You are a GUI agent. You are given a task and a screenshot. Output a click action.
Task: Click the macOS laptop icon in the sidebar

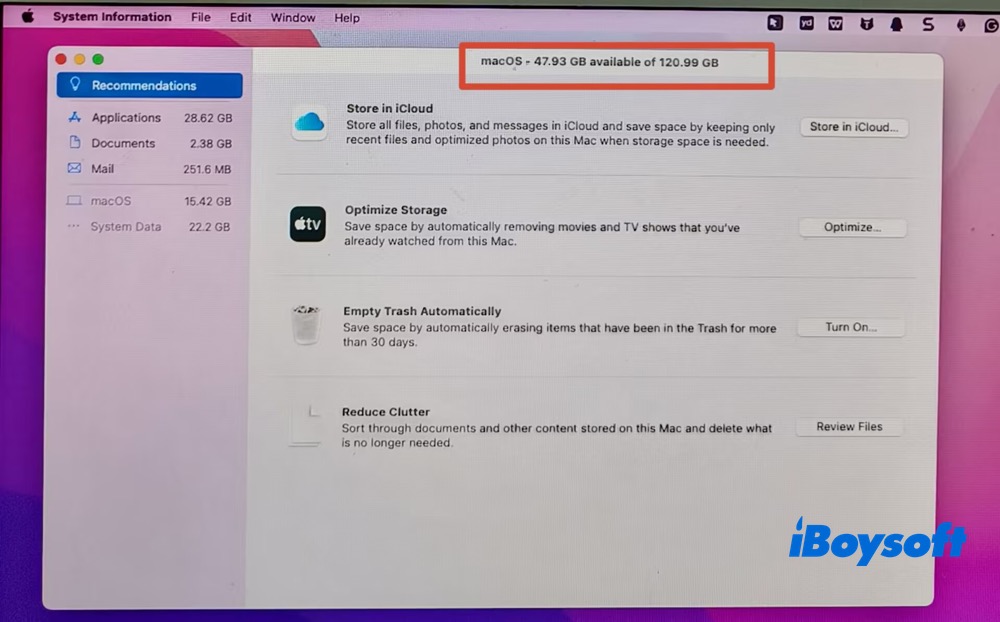coord(74,200)
